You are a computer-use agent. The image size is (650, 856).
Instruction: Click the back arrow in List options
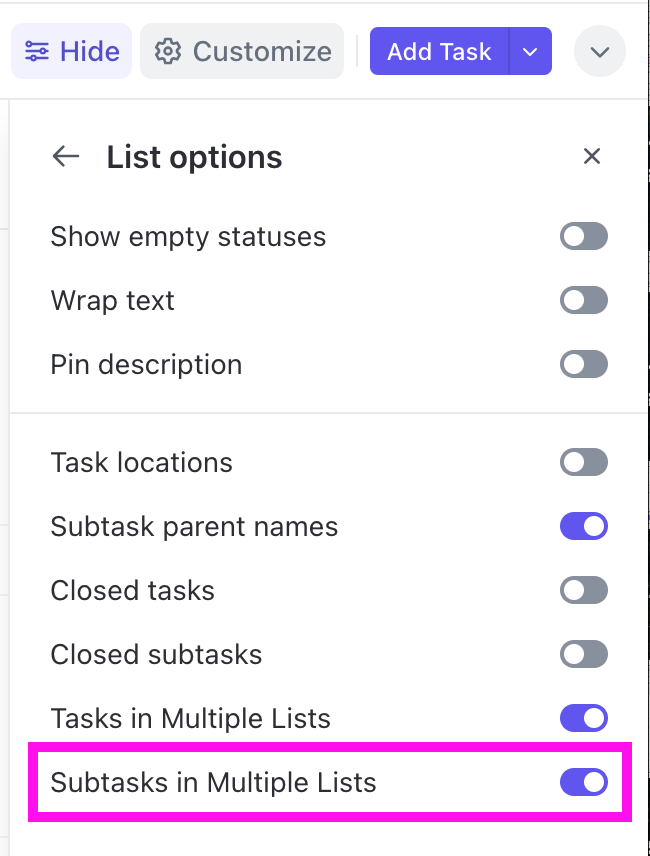65,156
